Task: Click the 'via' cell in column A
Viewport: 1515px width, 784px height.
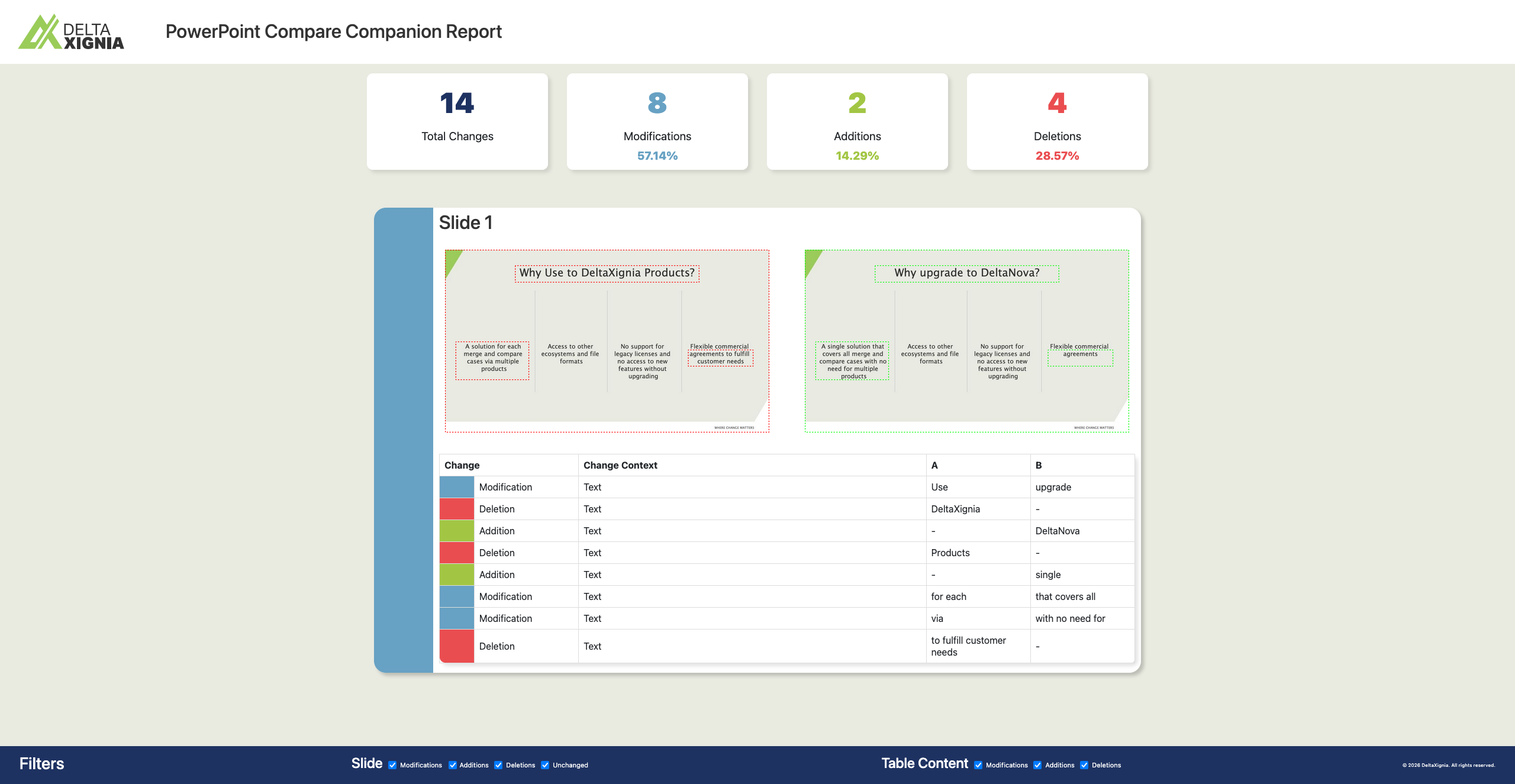Action: (x=978, y=618)
